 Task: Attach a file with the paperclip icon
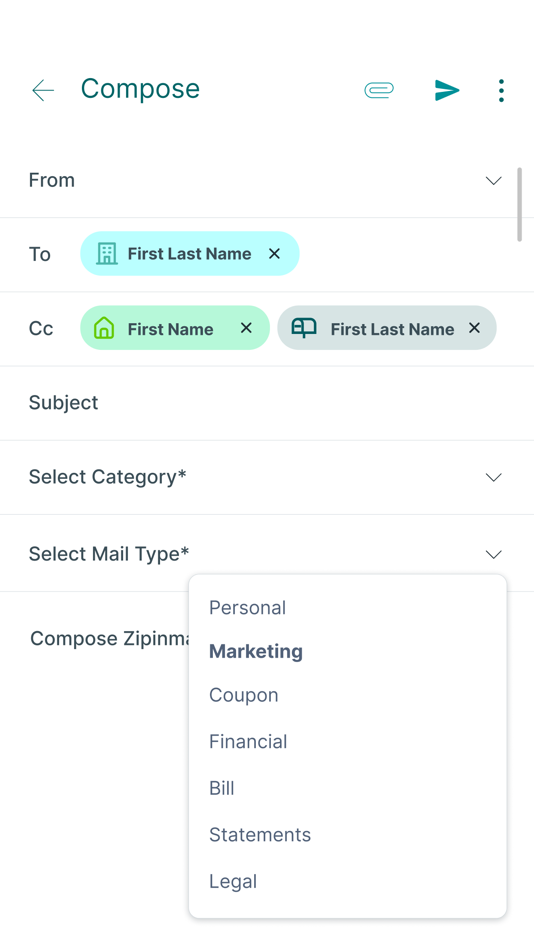pos(379,90)
